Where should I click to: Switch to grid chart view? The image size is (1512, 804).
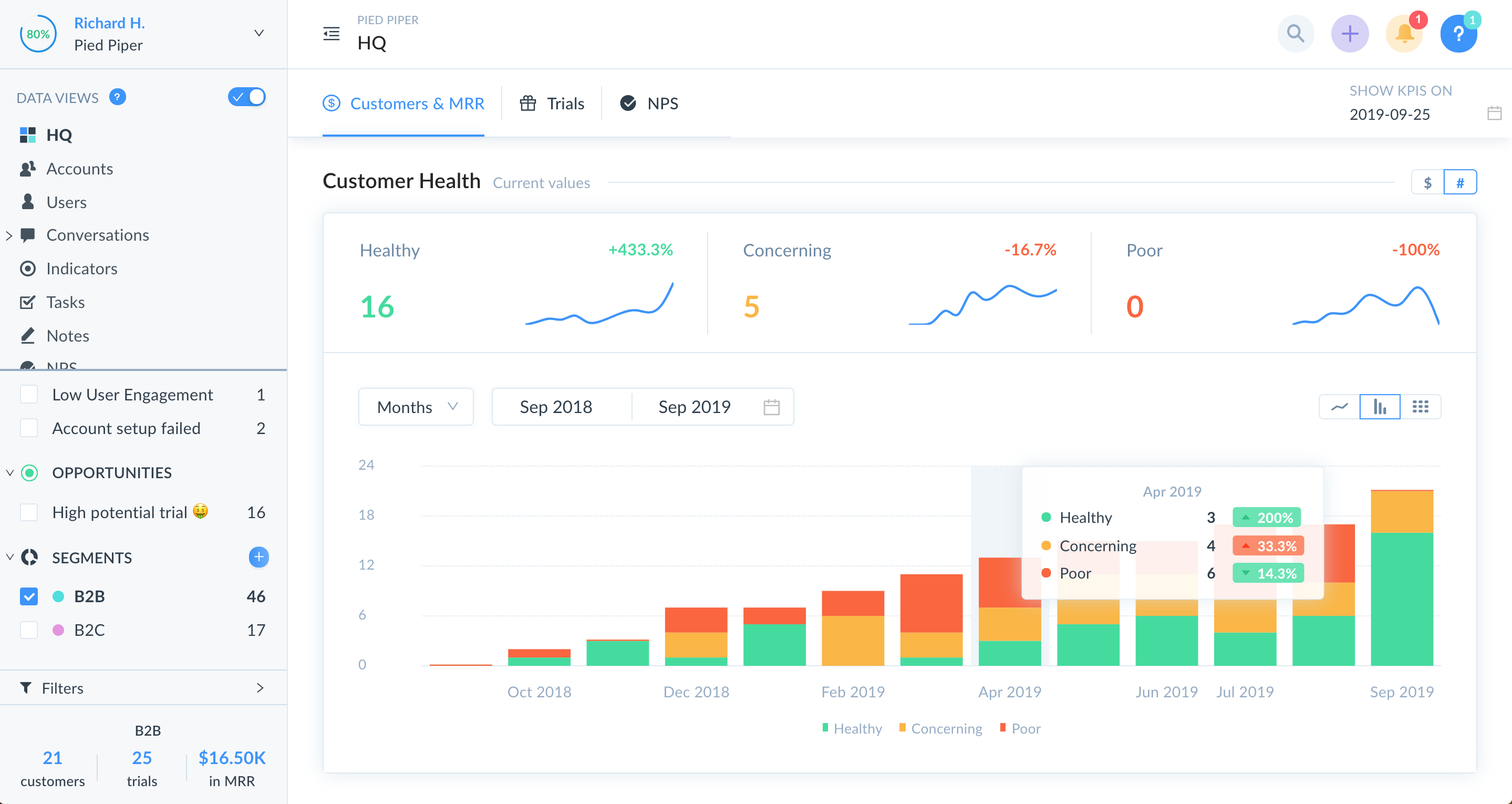point(1420,406)
